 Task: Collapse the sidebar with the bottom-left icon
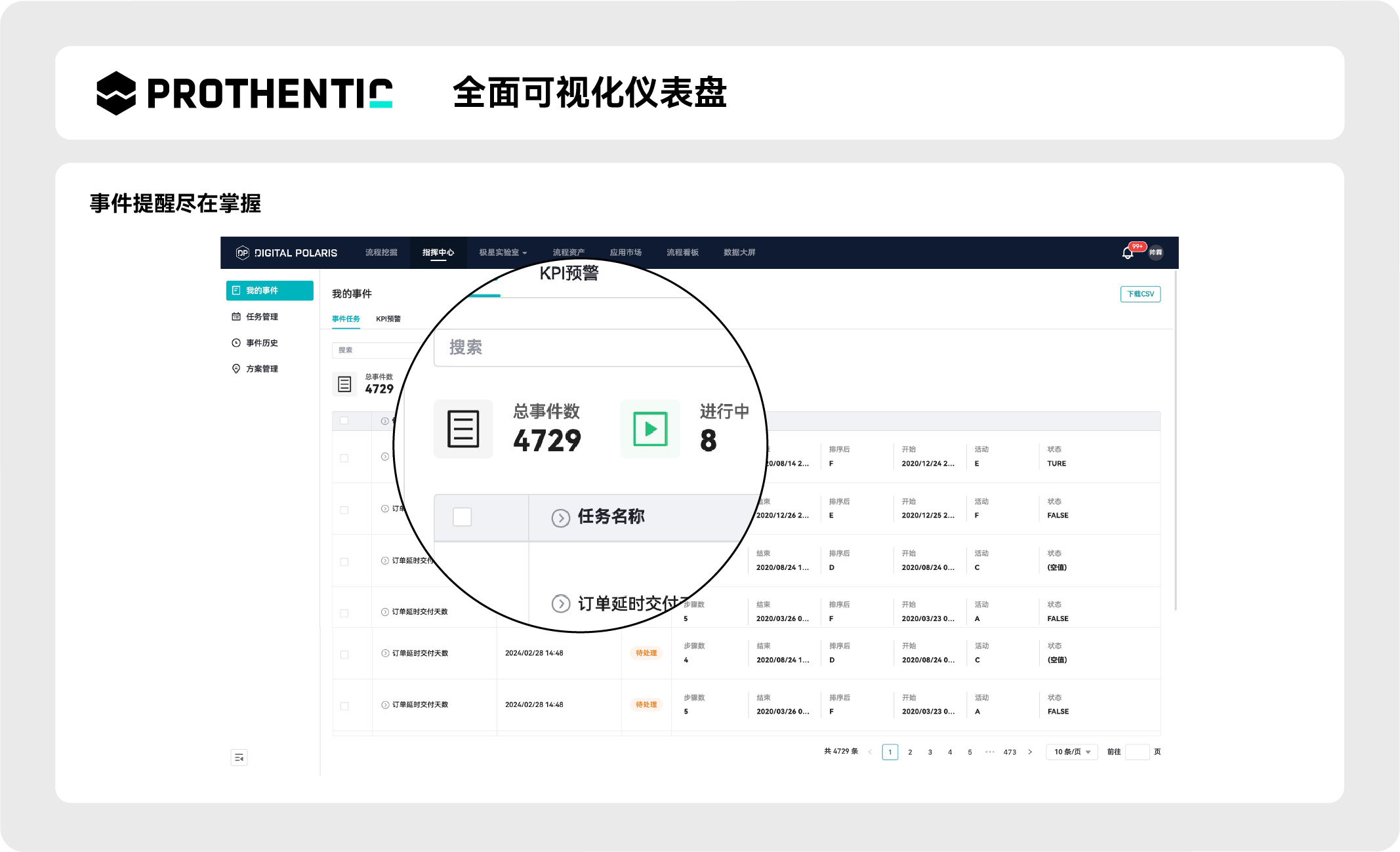(x=239, y=758)
